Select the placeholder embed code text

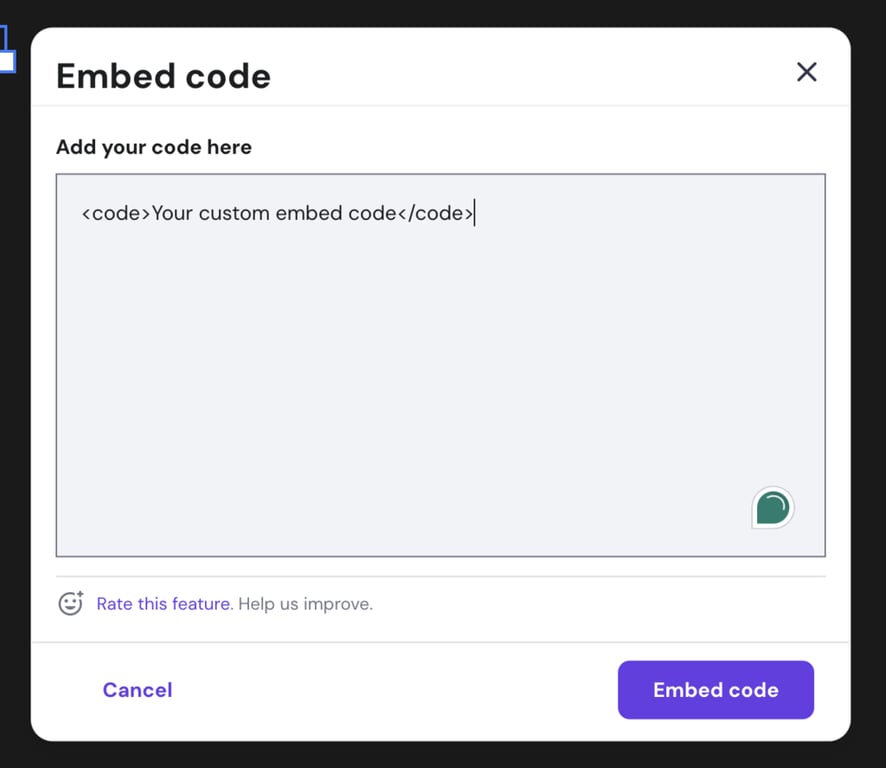(277, 212)
